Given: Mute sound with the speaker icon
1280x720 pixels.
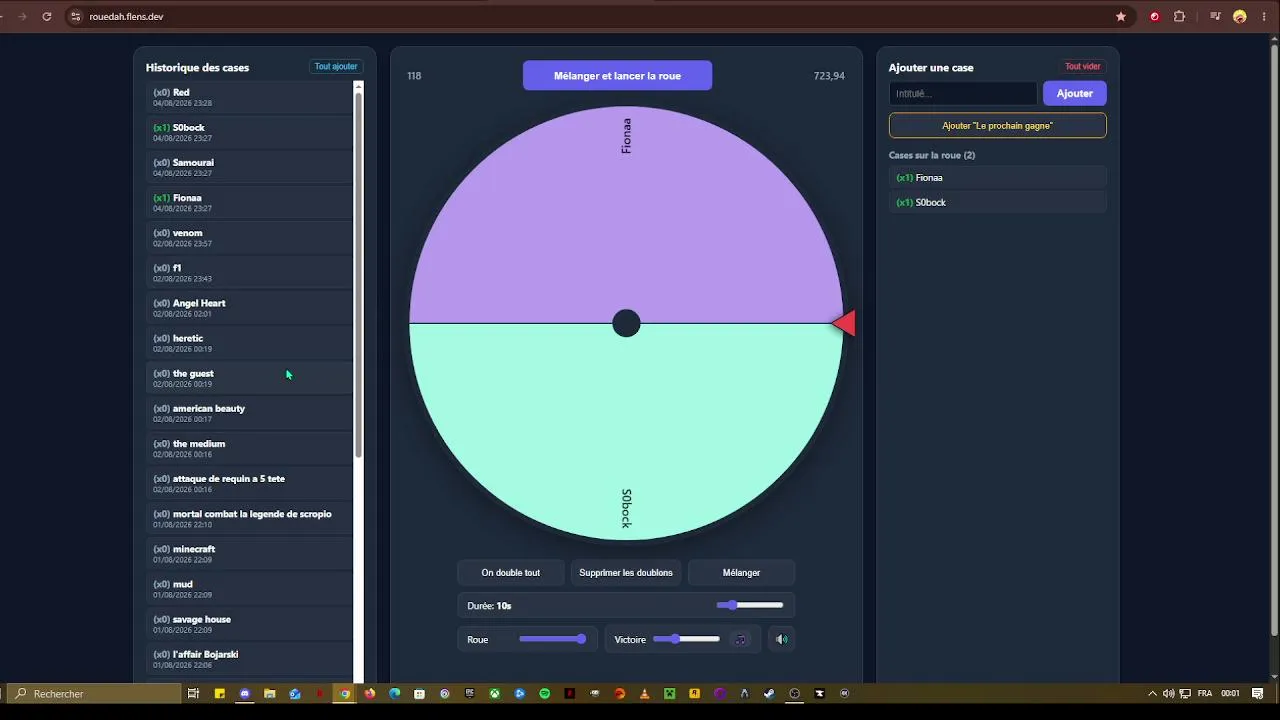Looking at the screenshot, I should tap(782, 640).
